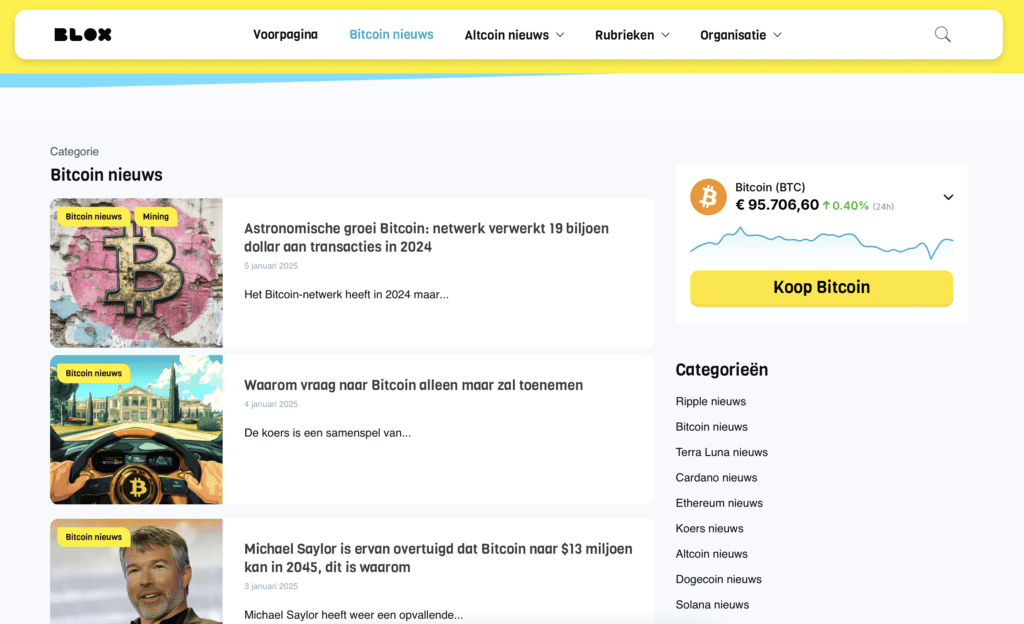Go to Voorpagina in the navigation

(285, 34)
